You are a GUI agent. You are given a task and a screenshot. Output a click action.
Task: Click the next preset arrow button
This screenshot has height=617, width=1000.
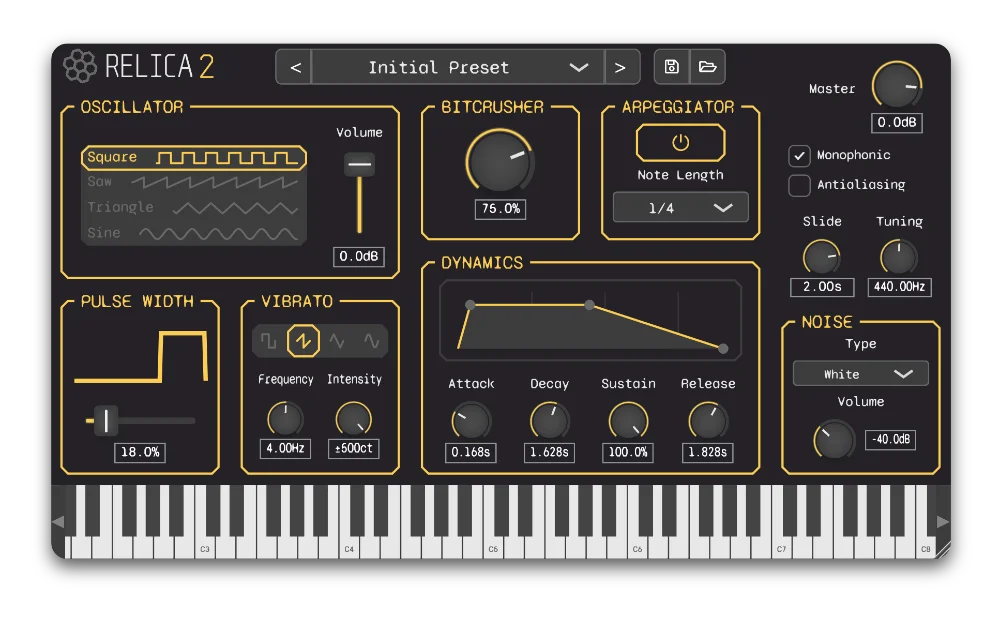(x=622, y=67)
